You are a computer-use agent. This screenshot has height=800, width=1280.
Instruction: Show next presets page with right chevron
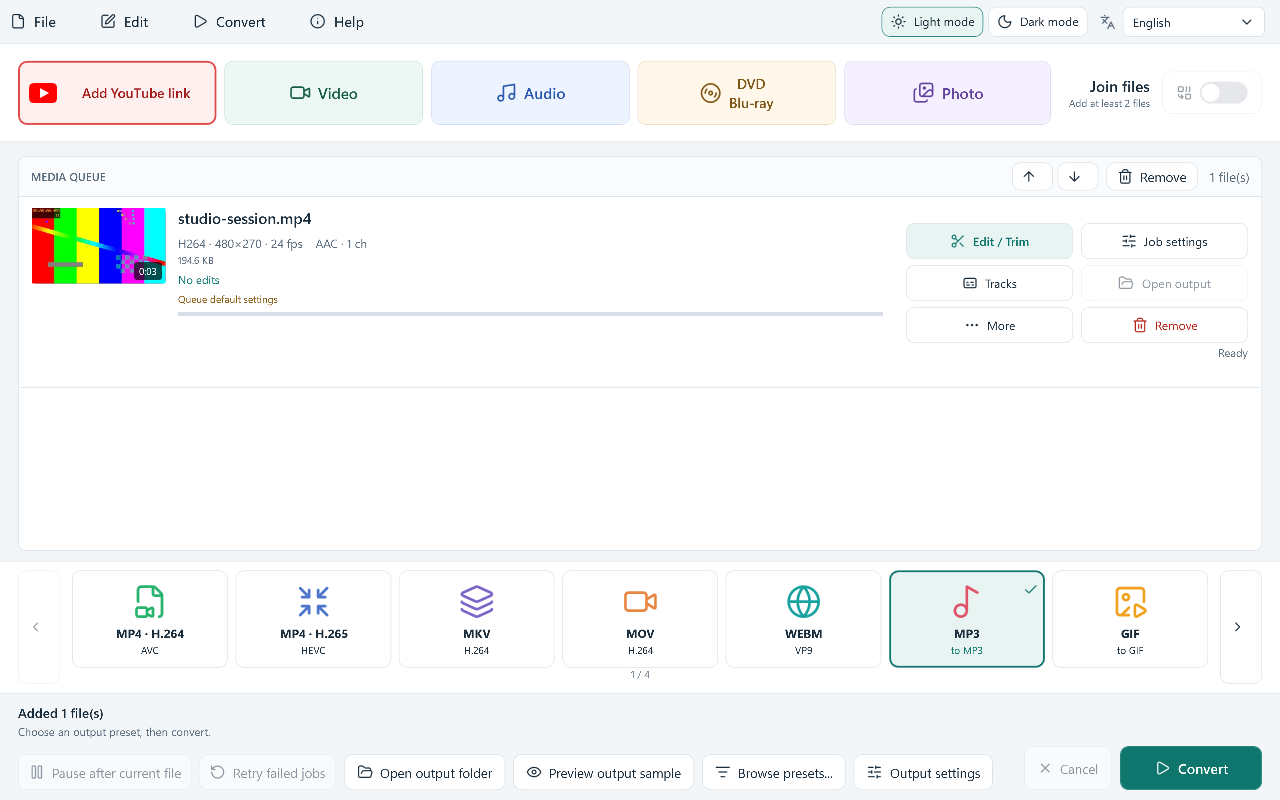pos(1238,627)
